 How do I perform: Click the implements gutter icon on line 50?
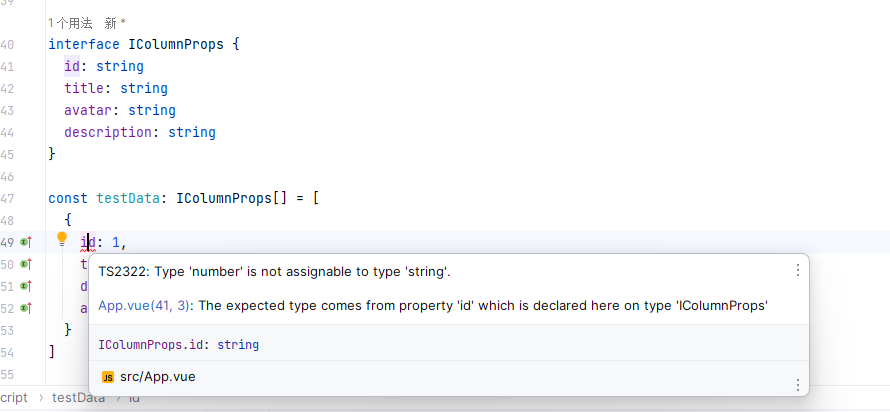point(26,264)
